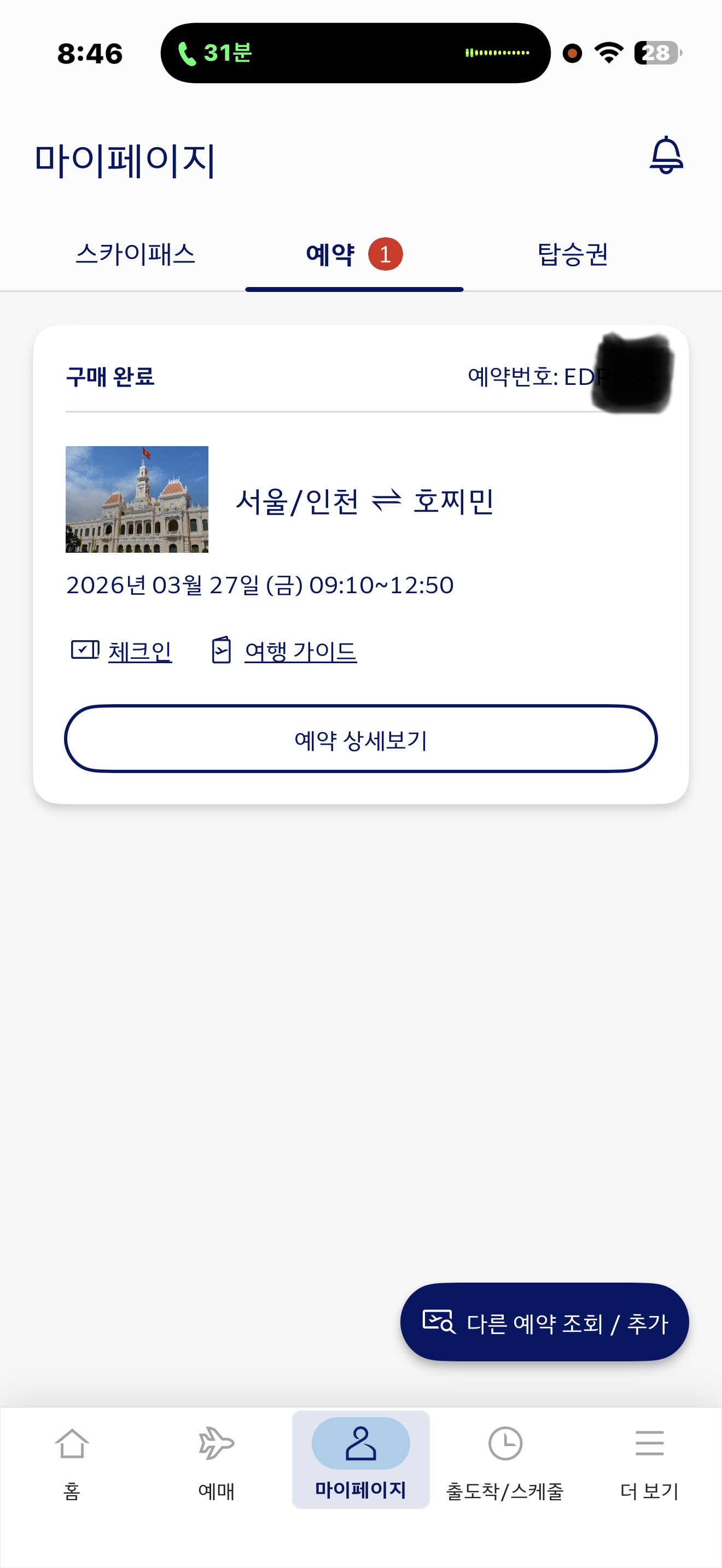
Task: Open the 홈 home icon
Action: tap(72, 1444)
